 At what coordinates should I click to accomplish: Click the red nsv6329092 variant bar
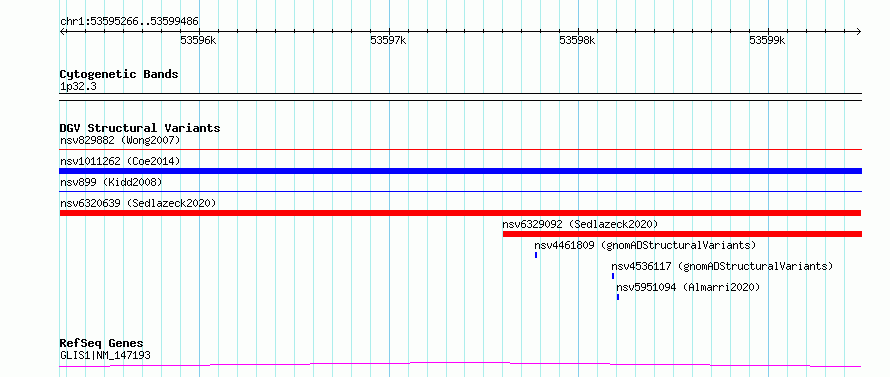[x=682, y=234]
